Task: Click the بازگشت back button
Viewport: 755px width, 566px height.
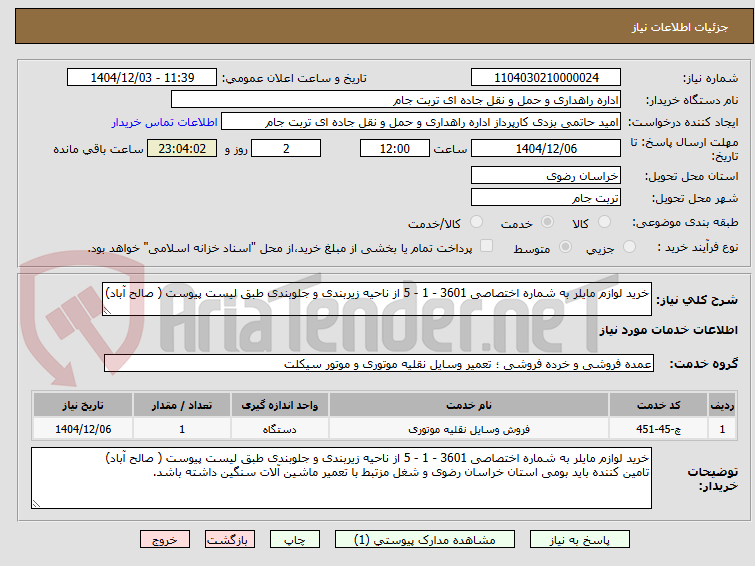Action: 229,540
